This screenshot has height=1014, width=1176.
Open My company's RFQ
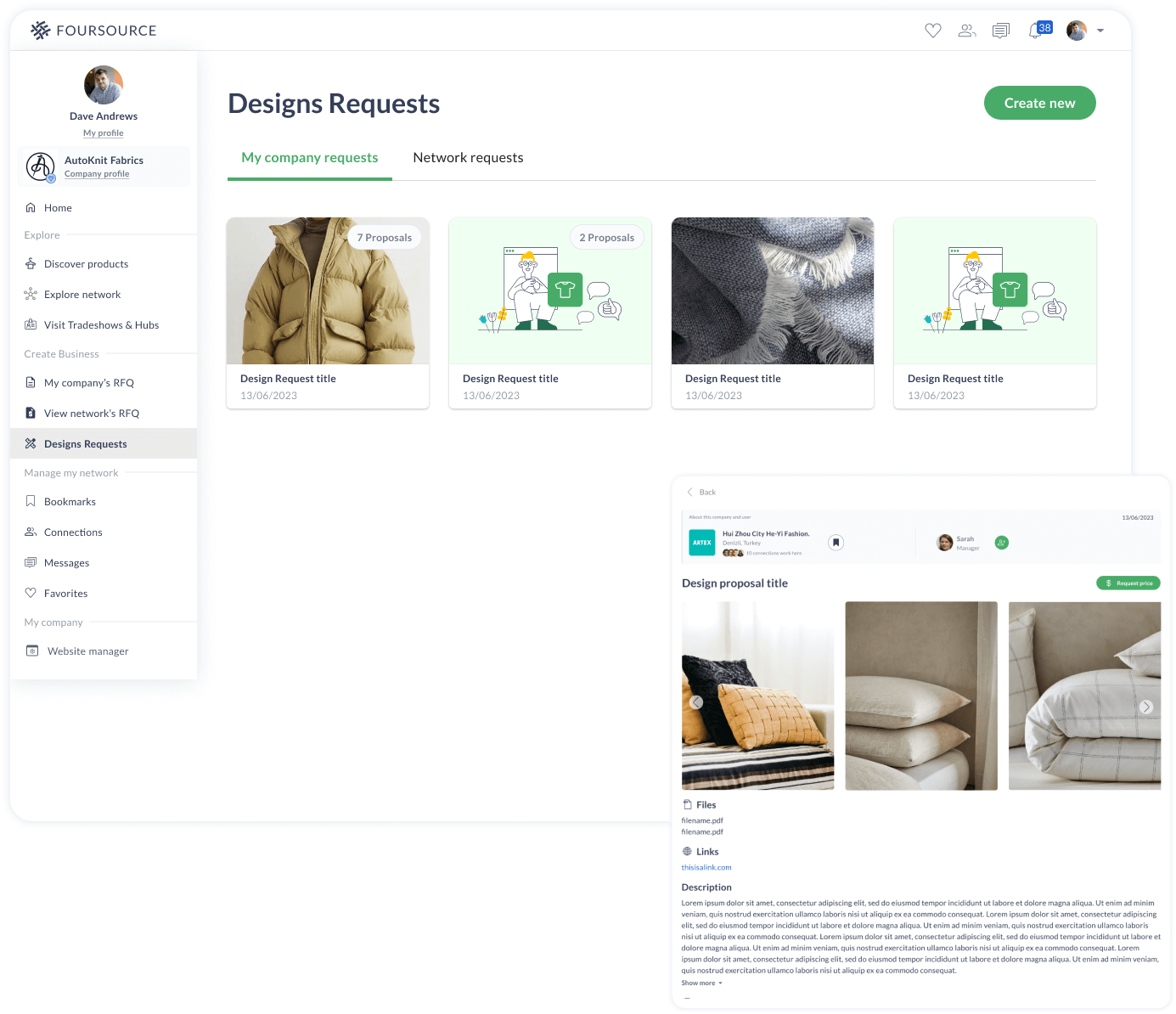[x=89, y=382]
